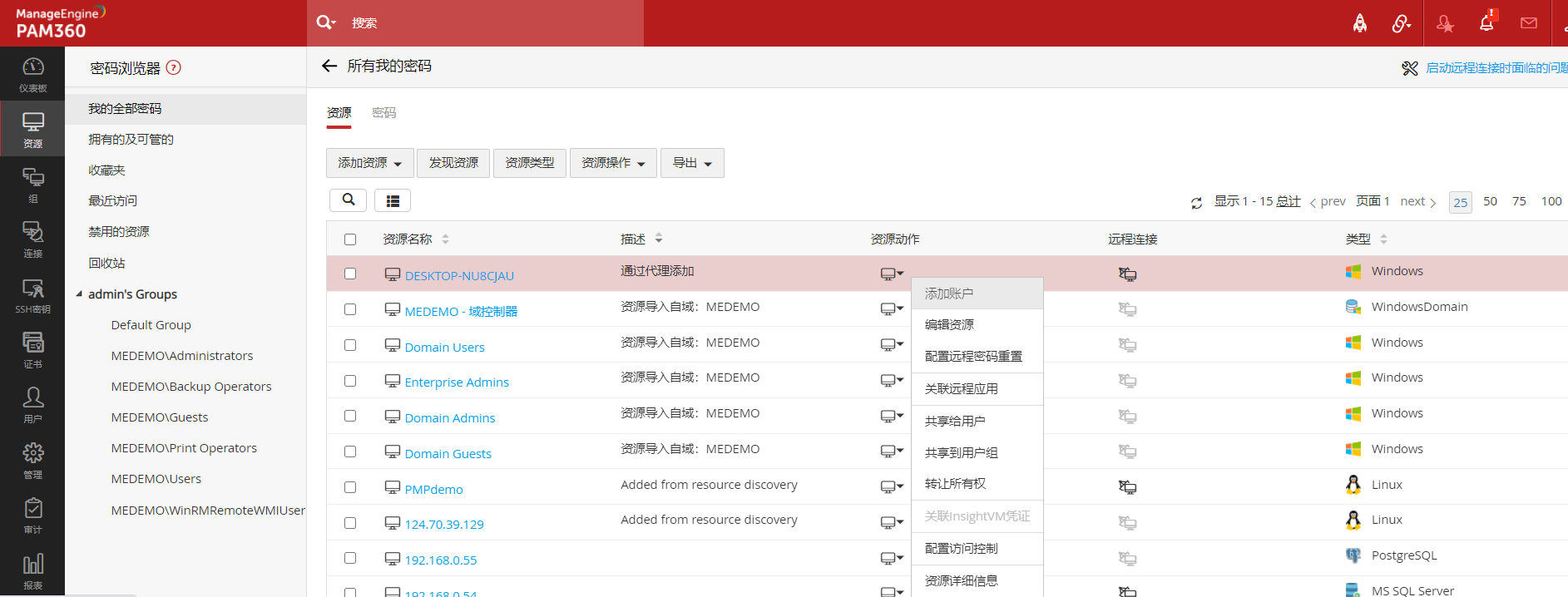Click the rocket icon in header

tap(1360, 23)
